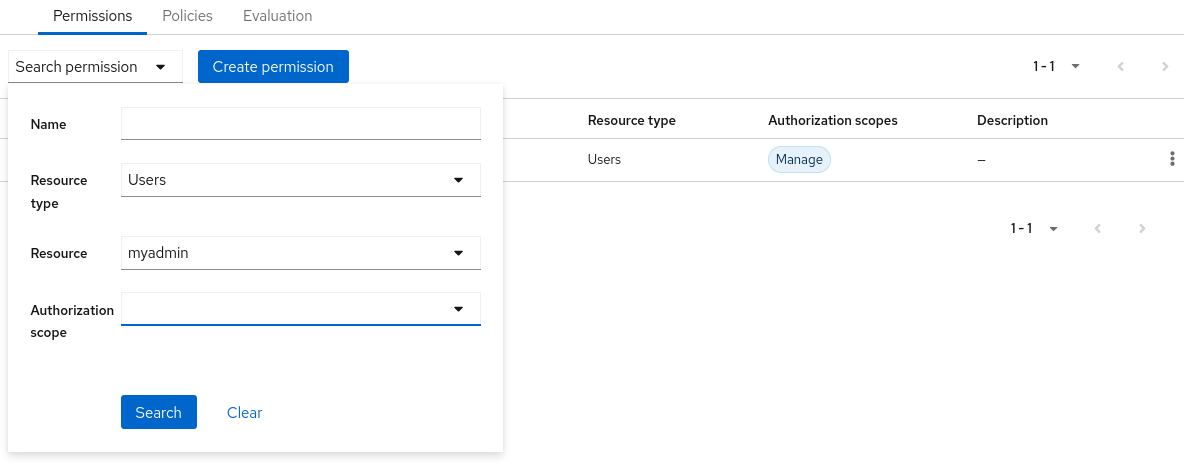Expand the Authorization scope dropdown
Viewport: 1184px width, 464px height.
pyautogui.click(x=300, y=309)
